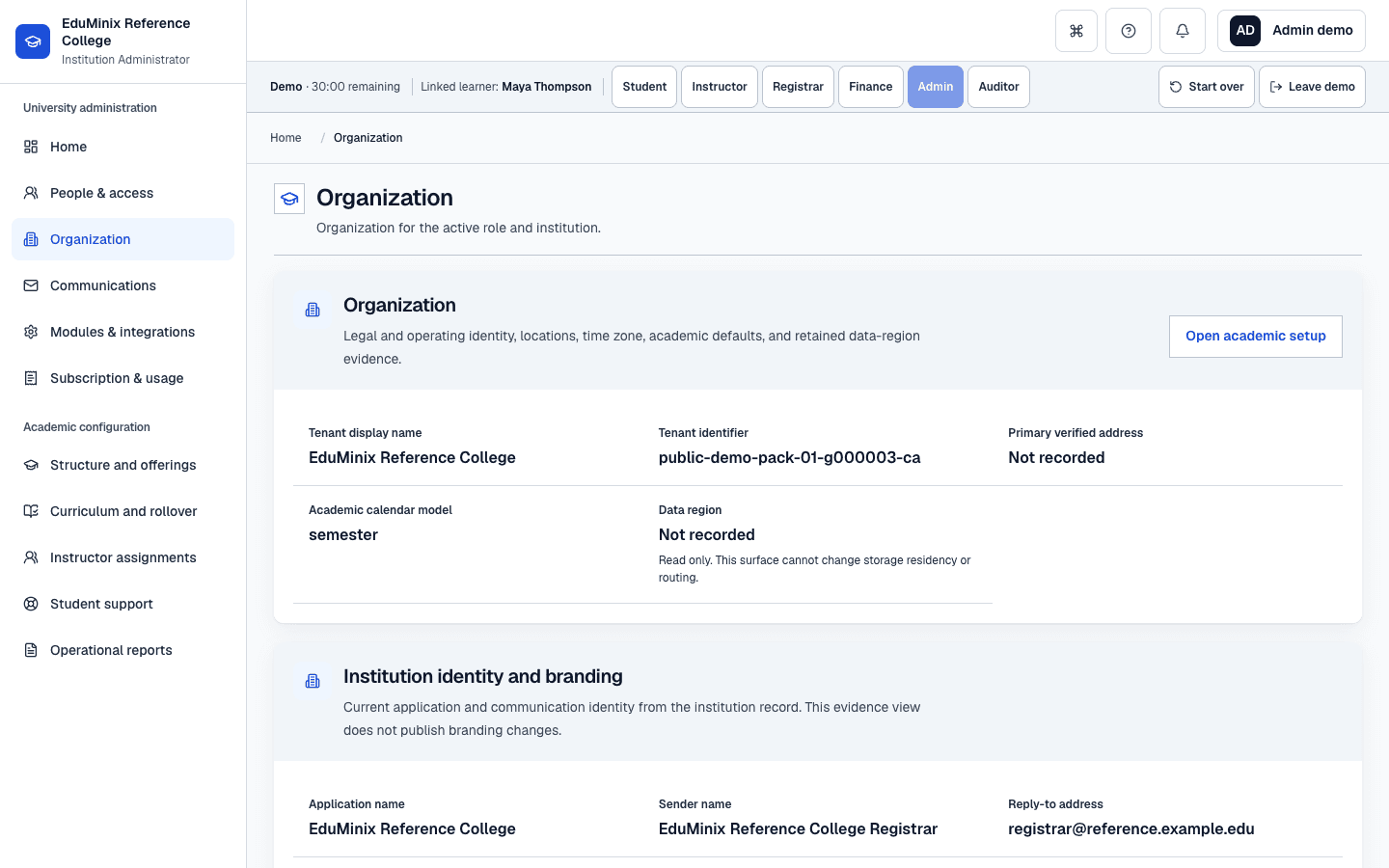Image resolution: width=1389 pixels, height=868 pixels.
Task: Switch to the Auditor role tab
Action: click(998, 87)
